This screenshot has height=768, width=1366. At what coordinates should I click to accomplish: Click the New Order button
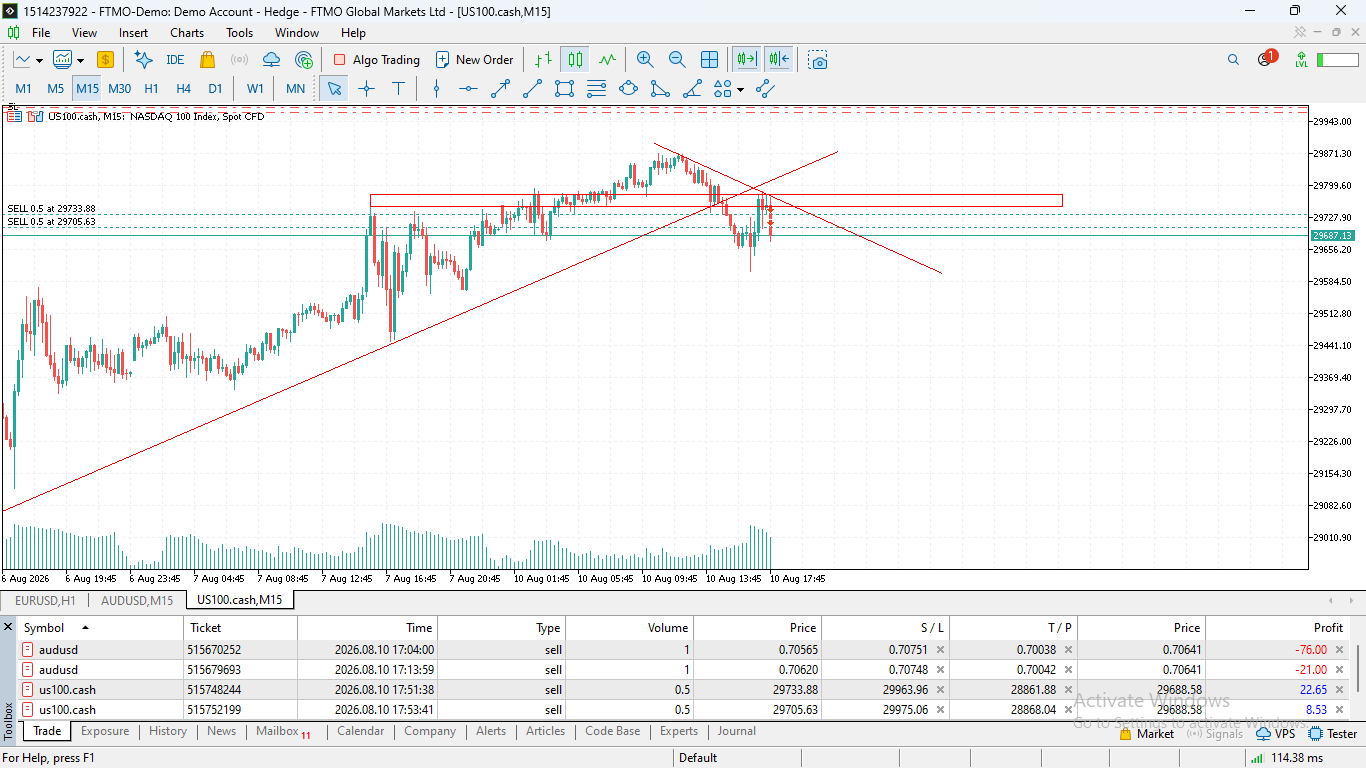coord(475,60)
